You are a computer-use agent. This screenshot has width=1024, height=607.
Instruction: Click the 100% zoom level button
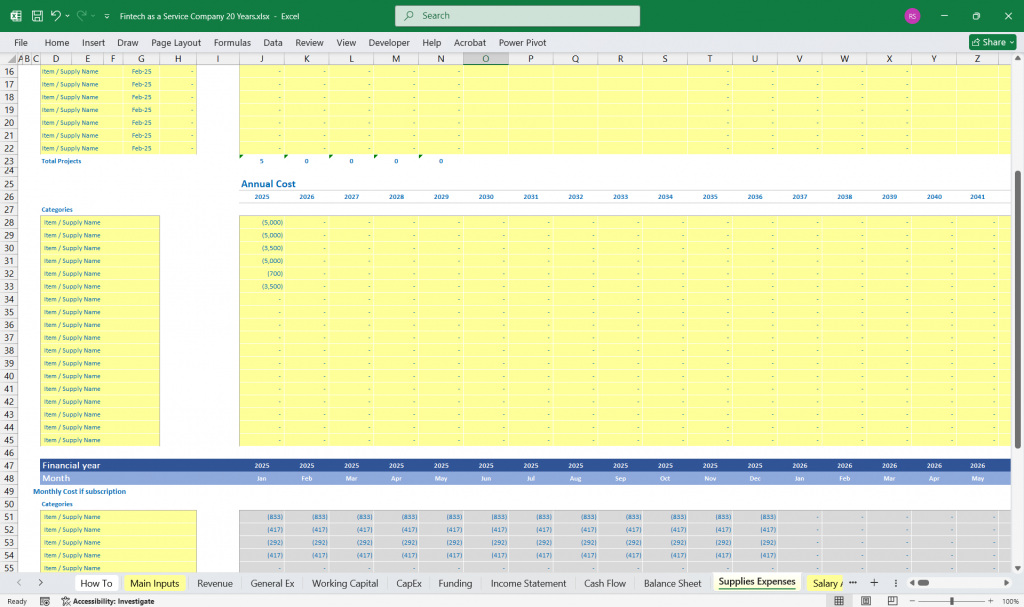click(1006, 598)
